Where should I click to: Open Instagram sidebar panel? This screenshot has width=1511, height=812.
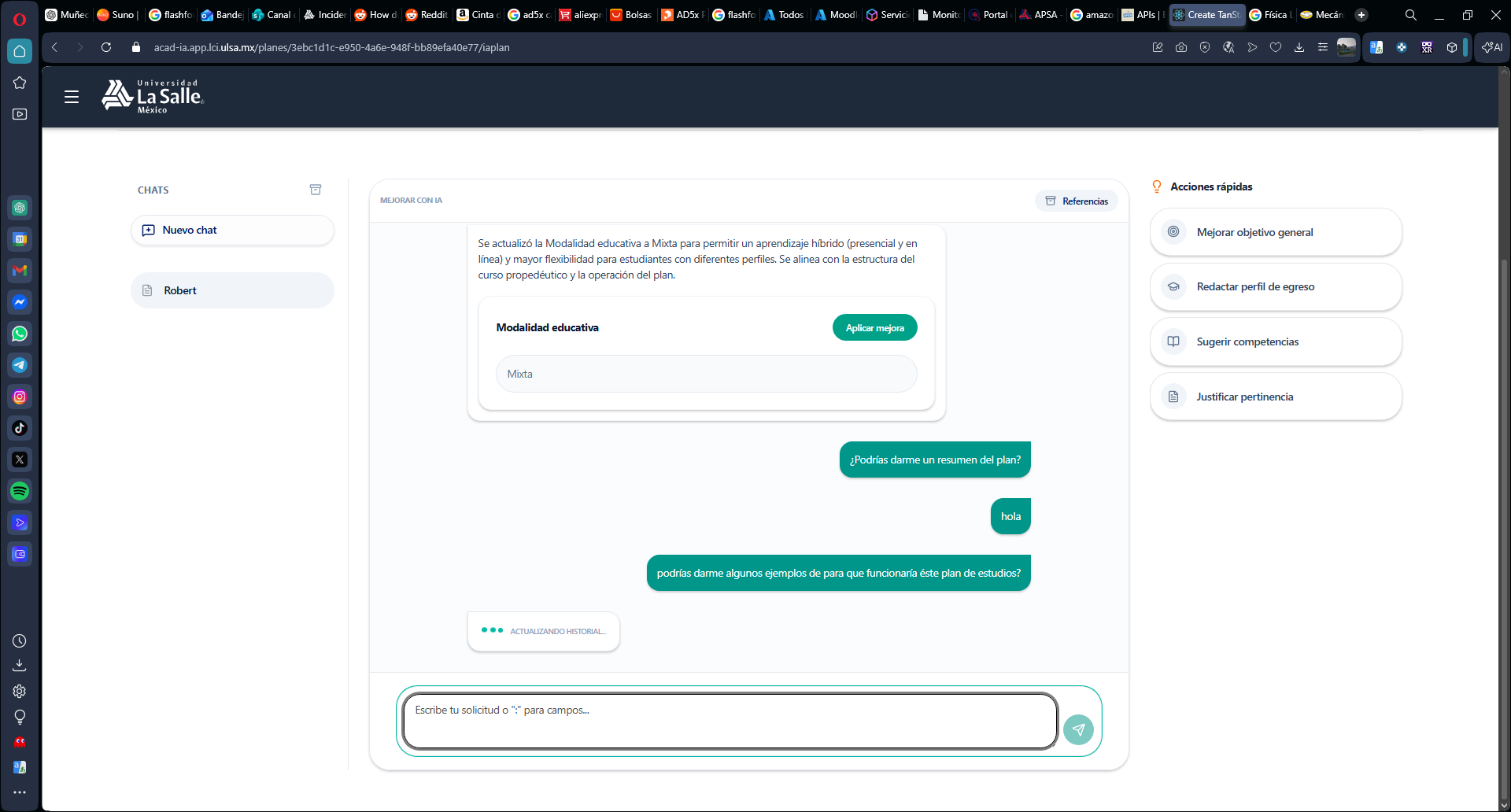(x=20, y=397)
